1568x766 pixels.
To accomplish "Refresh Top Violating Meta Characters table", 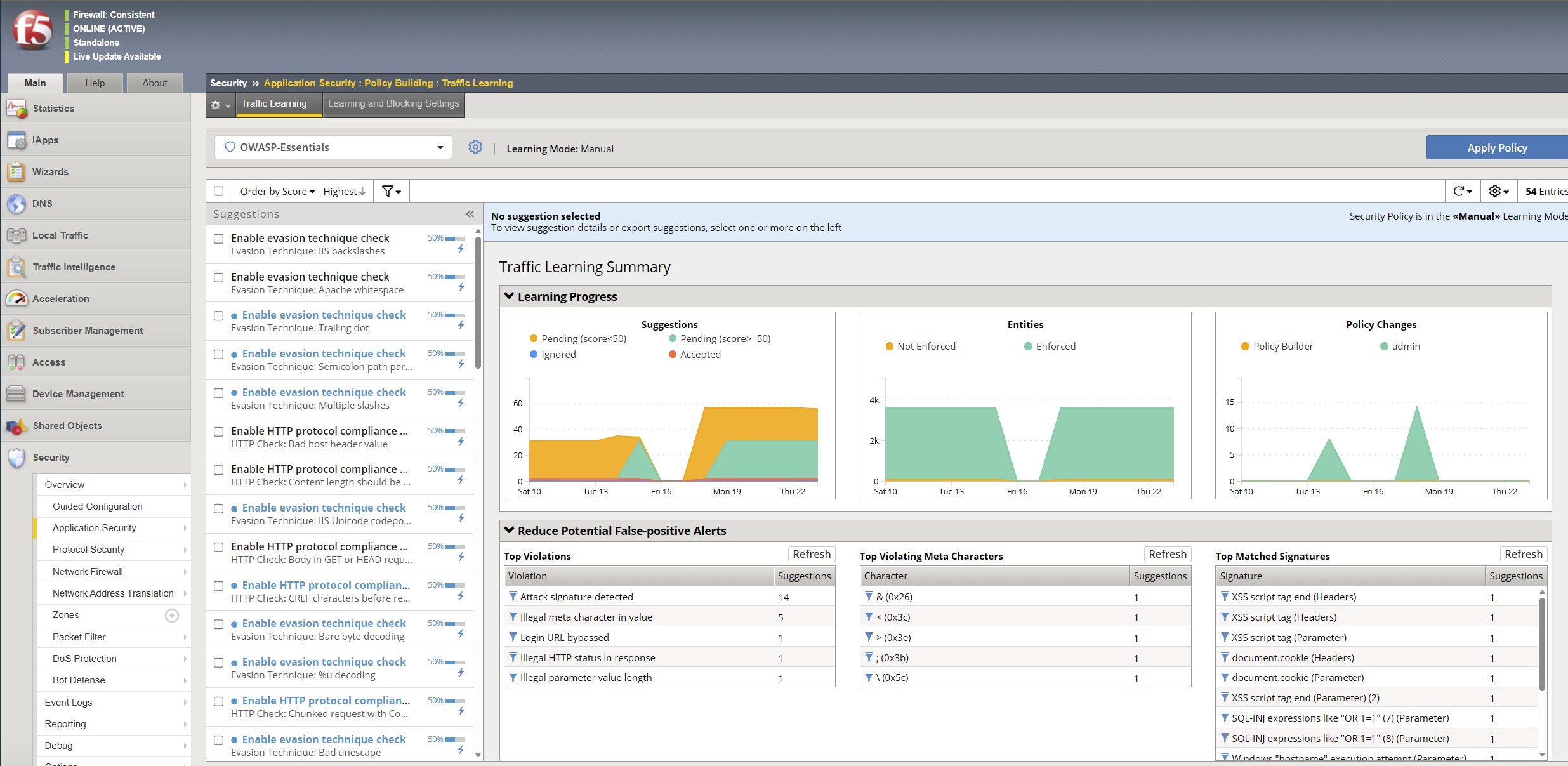I will coord(1168,554).
